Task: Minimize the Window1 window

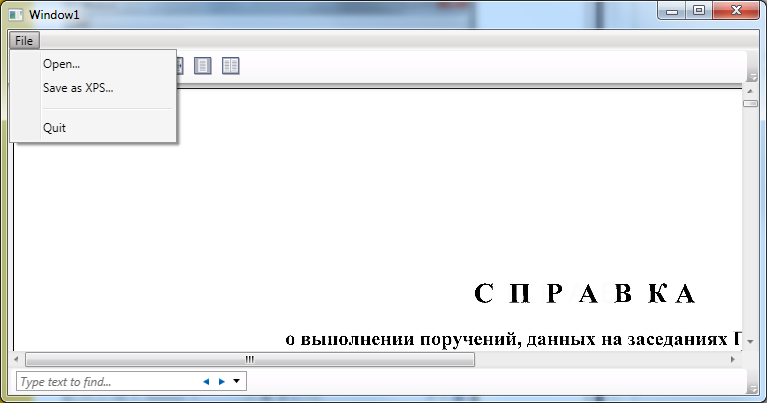Action: coord(672,10)
